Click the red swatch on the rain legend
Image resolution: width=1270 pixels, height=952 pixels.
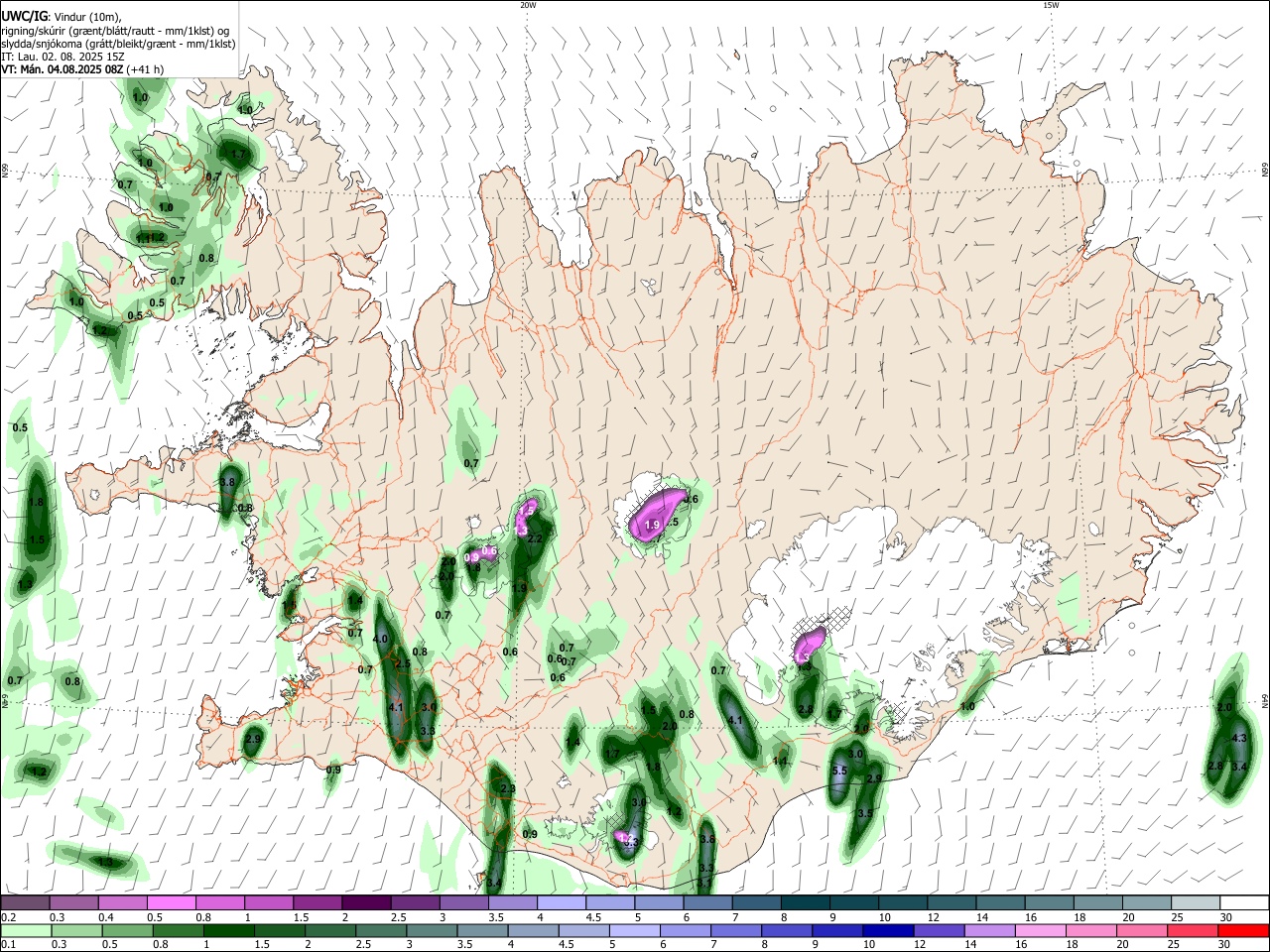1244,930
